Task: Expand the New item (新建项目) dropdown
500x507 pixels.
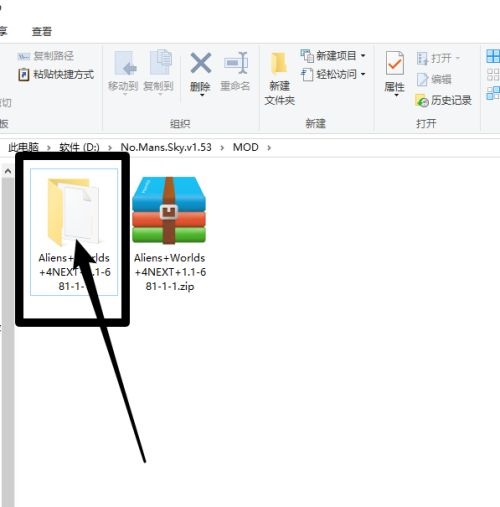Action: 363,55
